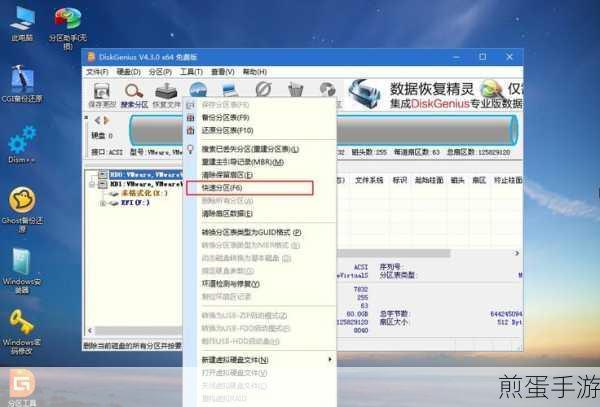Open the 查看(V) menu

pos(223,72)
